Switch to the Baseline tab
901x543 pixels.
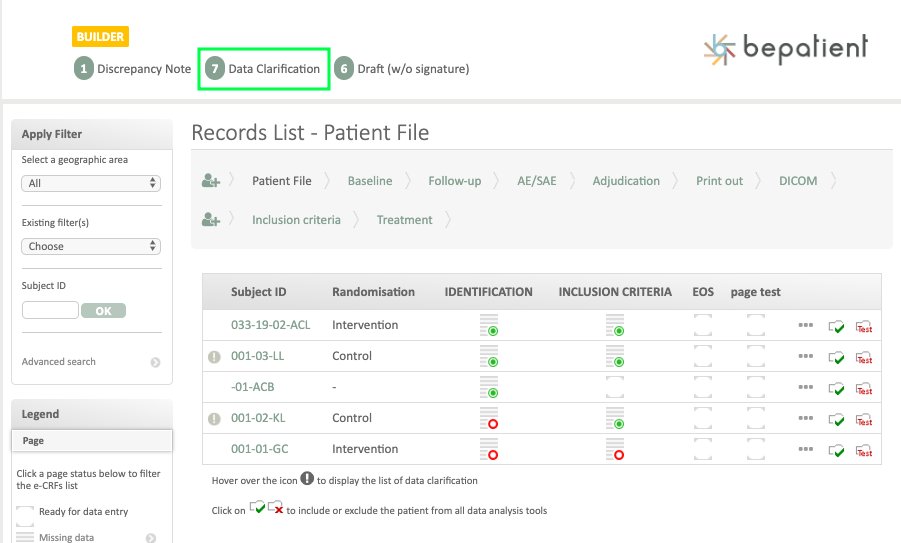pyautogui.click(x=369, y=181)
